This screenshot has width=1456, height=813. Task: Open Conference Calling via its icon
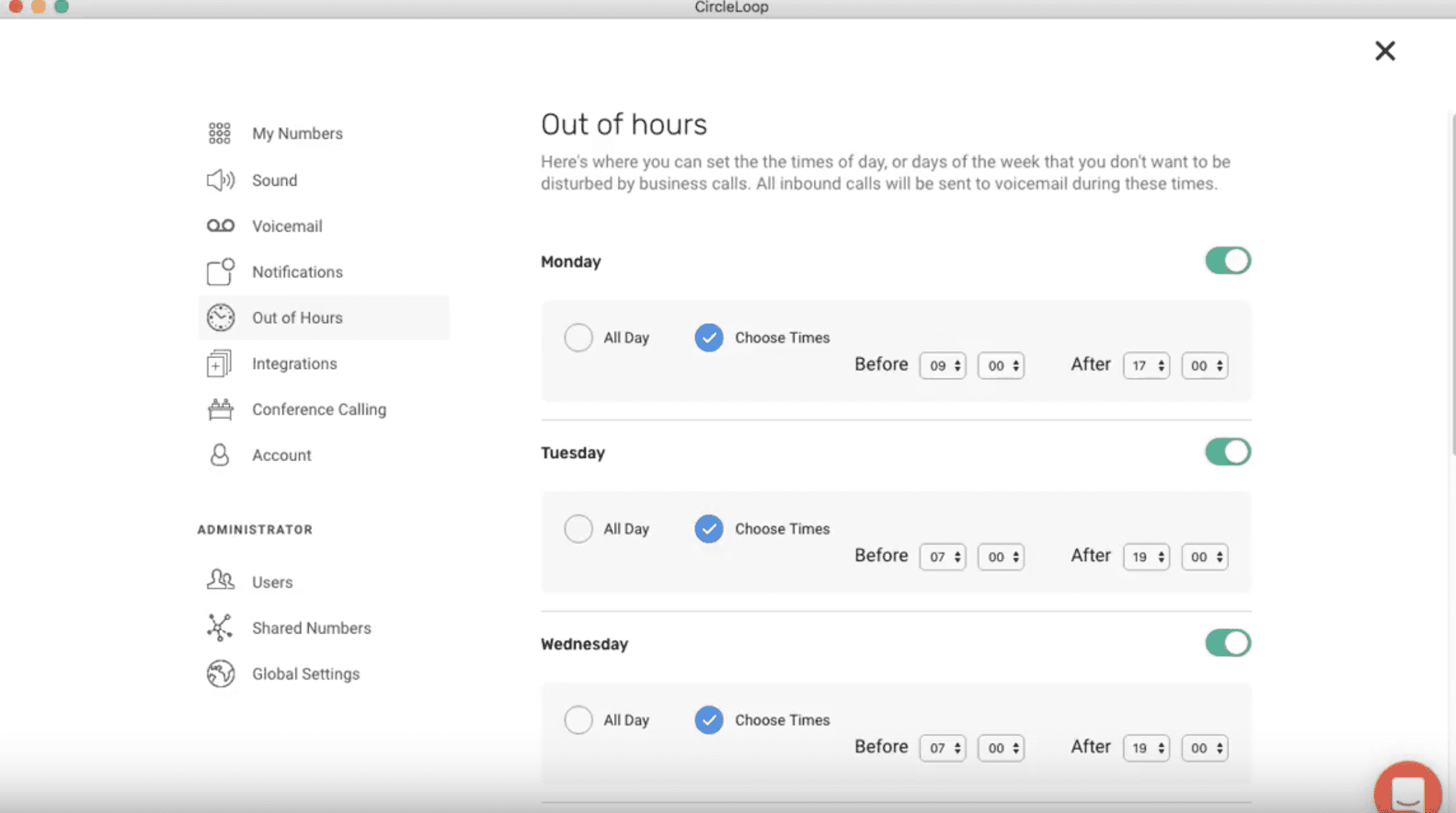[x=220, y=410]
